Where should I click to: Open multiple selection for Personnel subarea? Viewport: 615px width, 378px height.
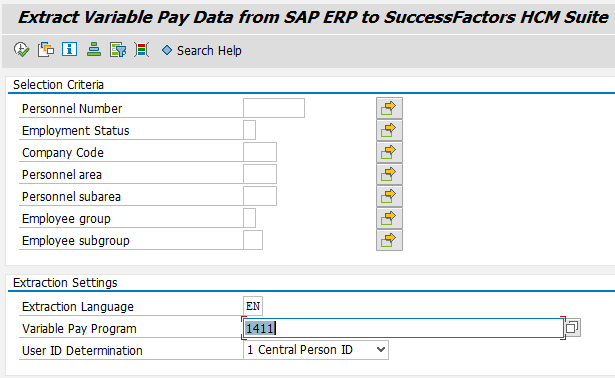[x=389, y=196]
